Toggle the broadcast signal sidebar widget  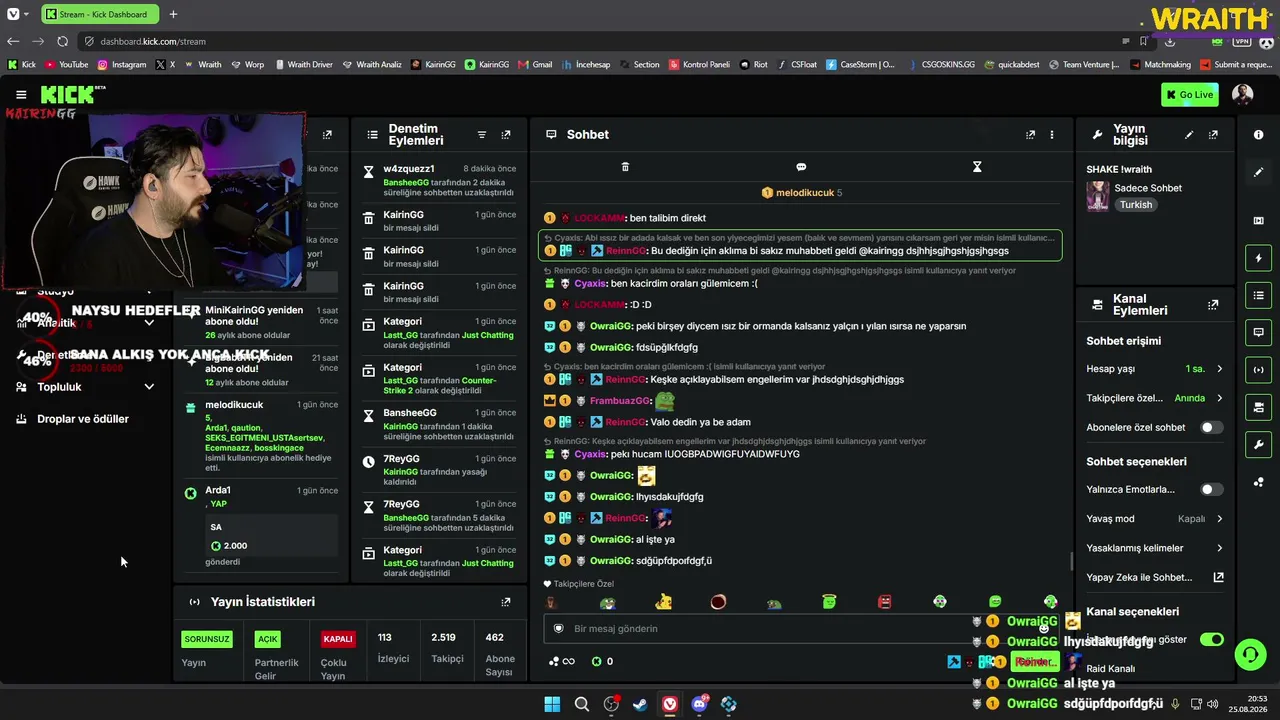point(1258,370)
